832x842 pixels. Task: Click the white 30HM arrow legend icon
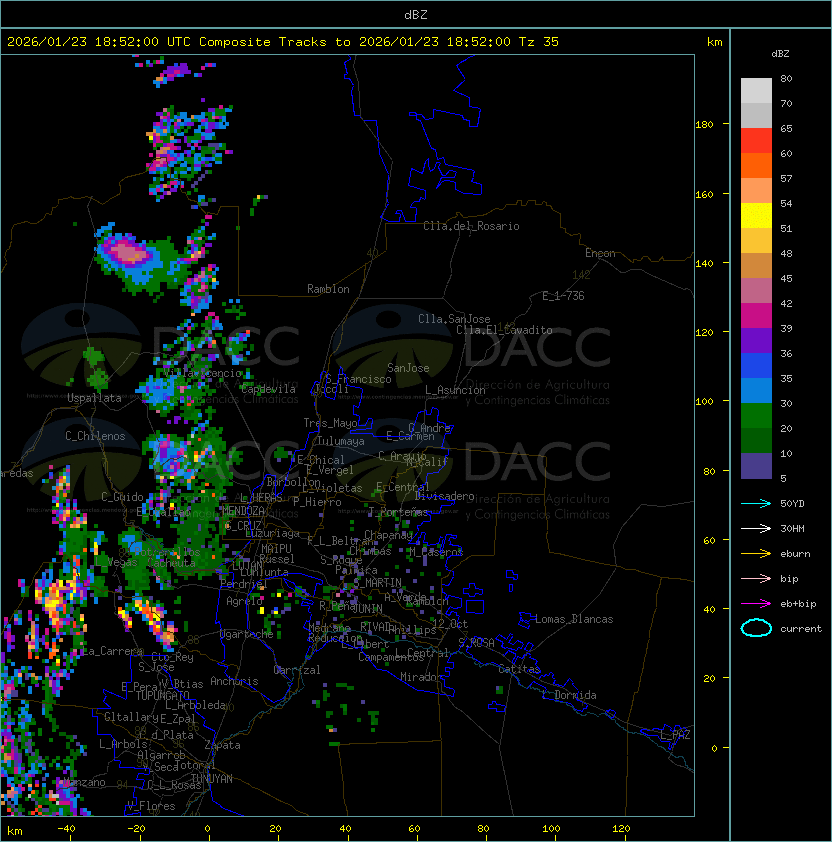click(x=756, y=528)
